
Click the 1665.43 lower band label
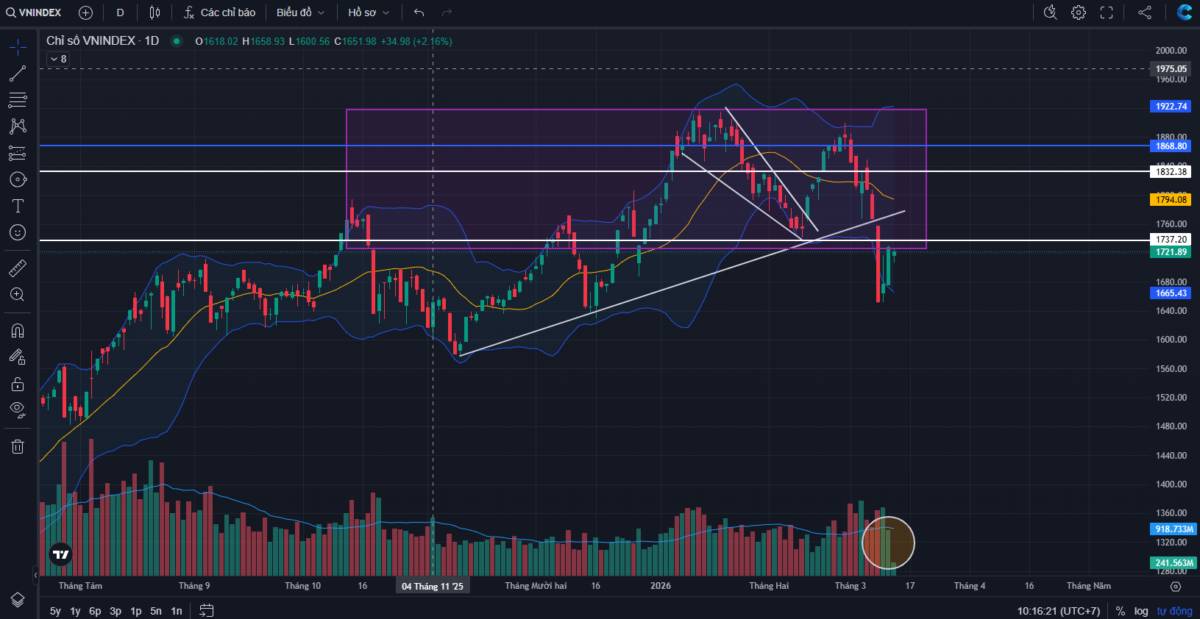coord(1170,293)
